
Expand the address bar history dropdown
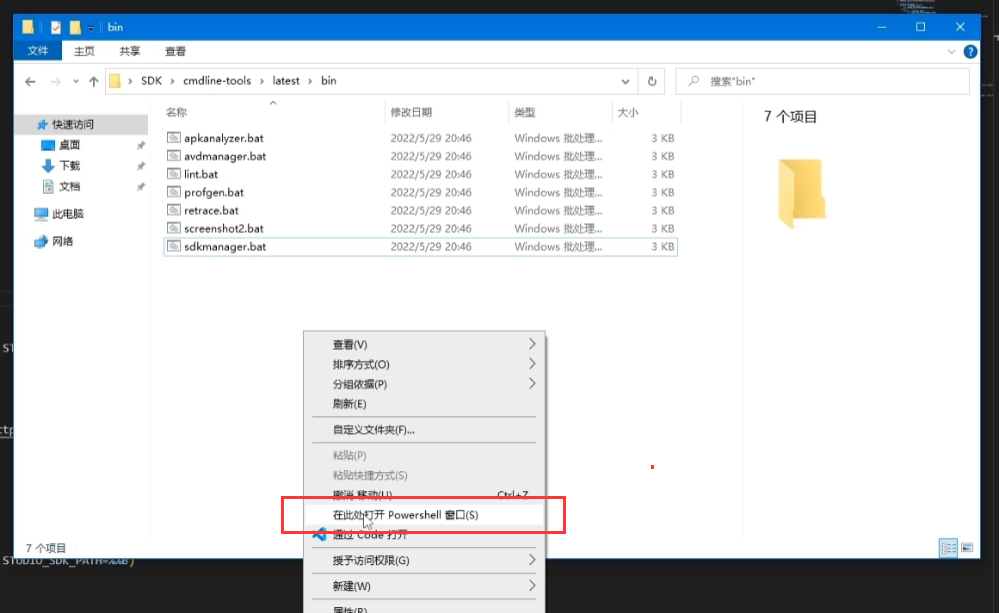tap(625, 82)
